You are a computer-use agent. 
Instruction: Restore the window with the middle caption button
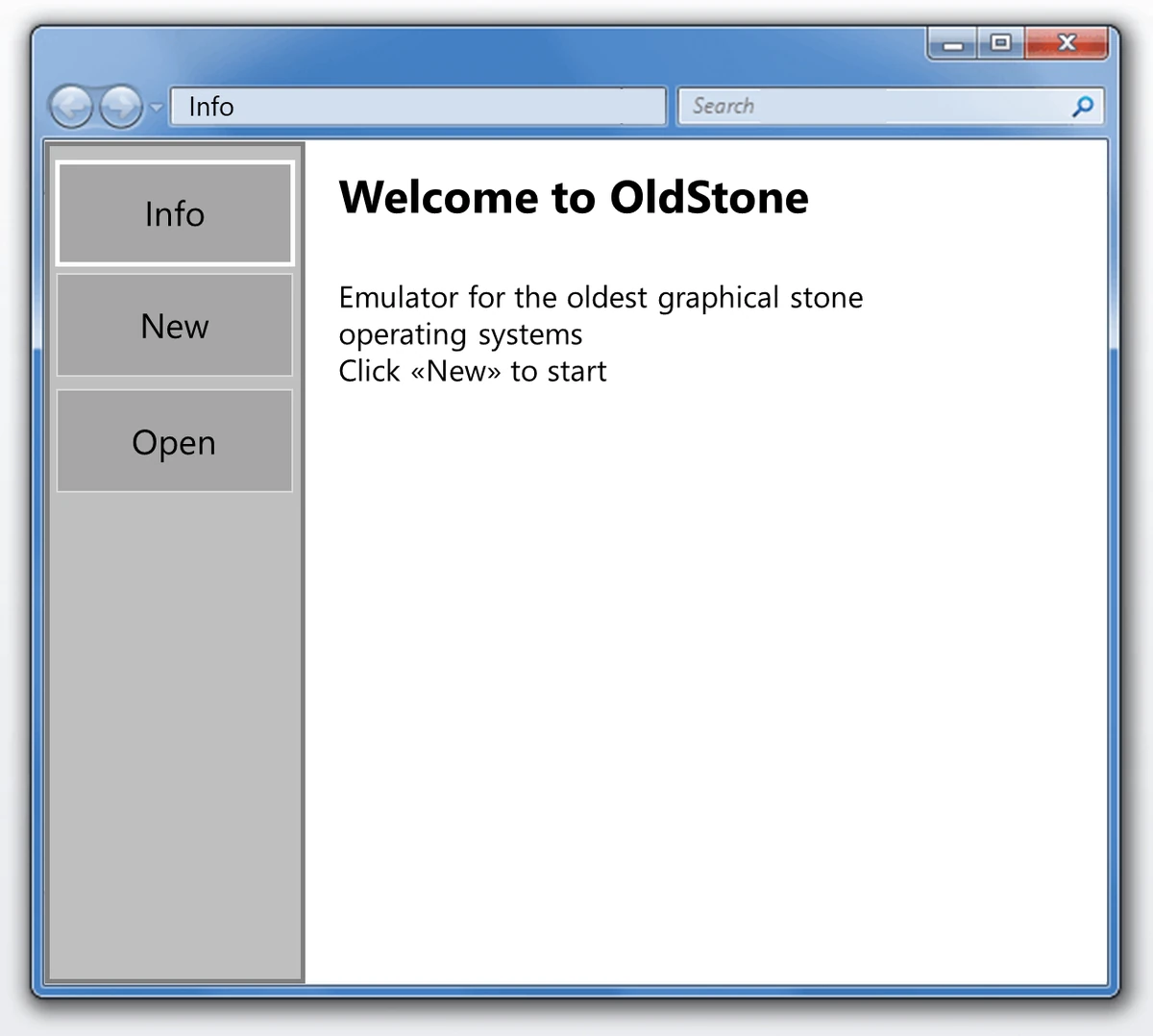pyautogui.click(x=999, y=43)
